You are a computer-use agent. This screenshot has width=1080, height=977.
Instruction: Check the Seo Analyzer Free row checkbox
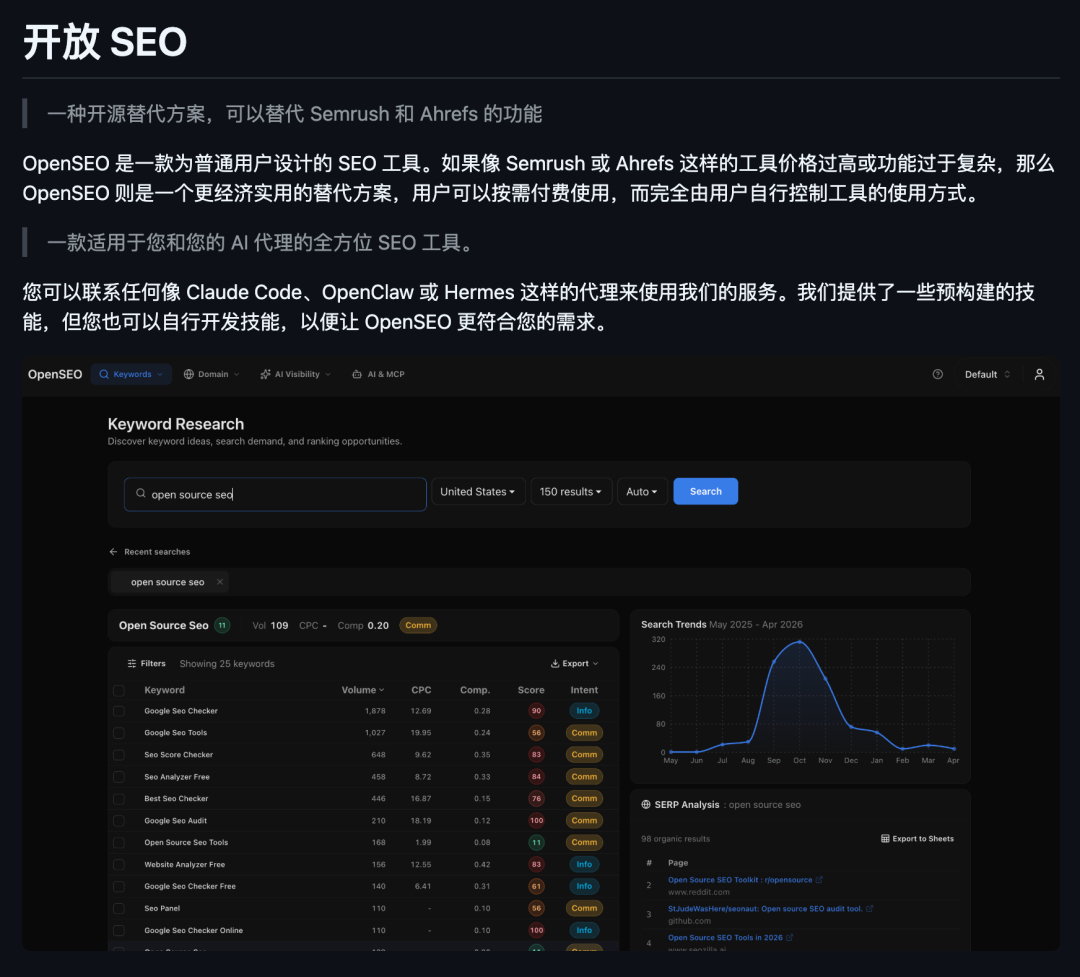tap(118, 777)
